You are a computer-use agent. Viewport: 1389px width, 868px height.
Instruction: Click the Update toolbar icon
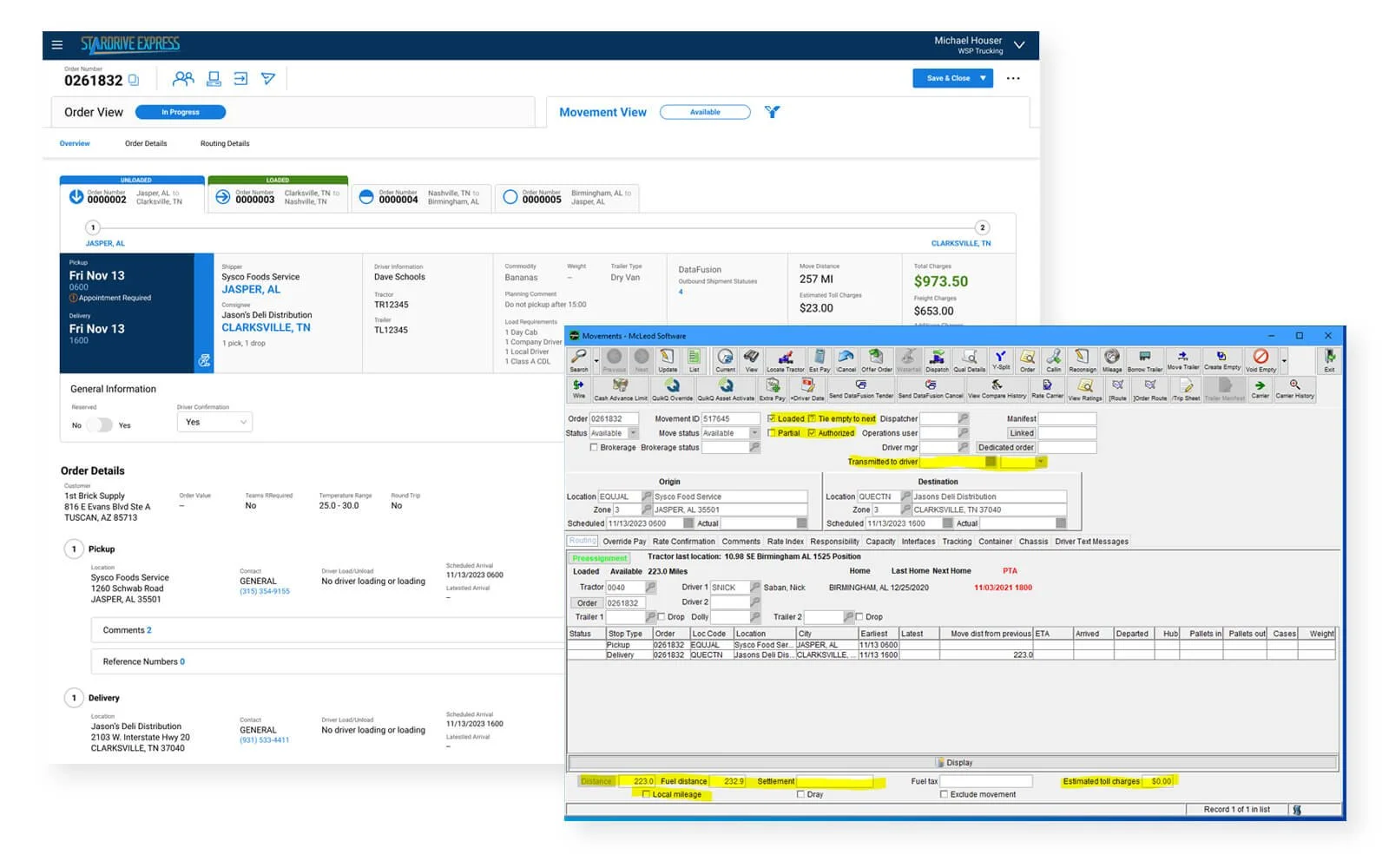point(668,361)
